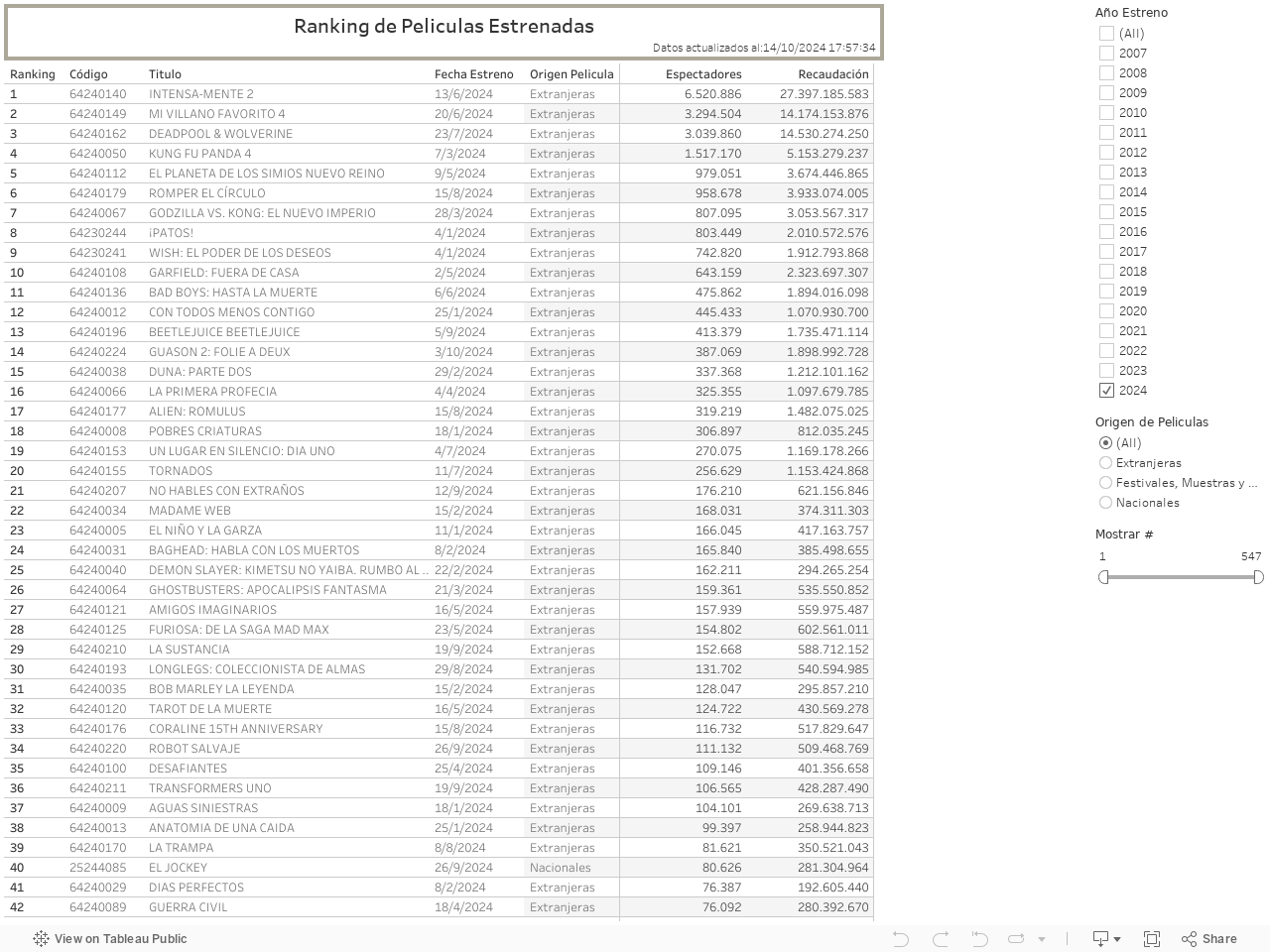Click the ROBOT SALVAJE title

pos(194,749)
